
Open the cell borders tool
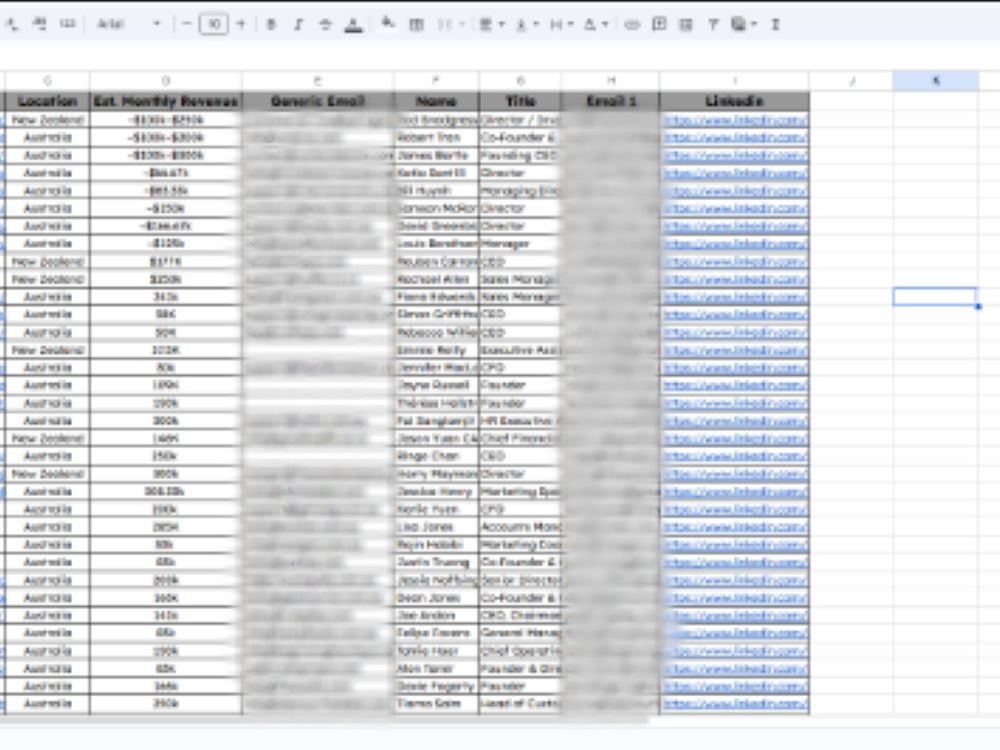pos(416,24)
